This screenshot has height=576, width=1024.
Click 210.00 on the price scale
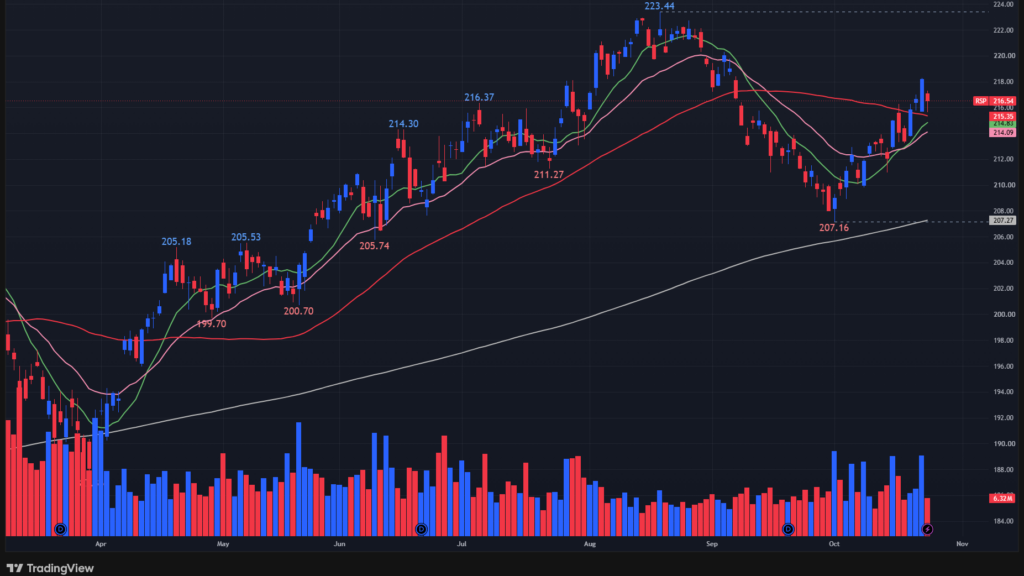pos(1003,185)
